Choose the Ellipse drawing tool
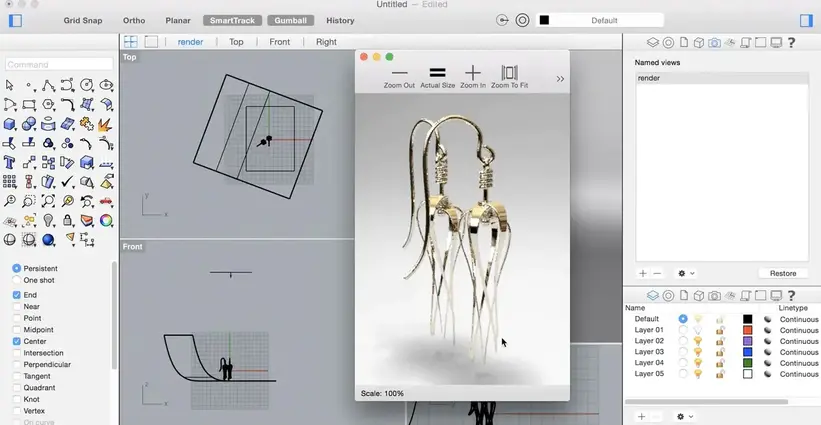Image resolution: width=821 pixels, height=425 pixels. [106, 85]
